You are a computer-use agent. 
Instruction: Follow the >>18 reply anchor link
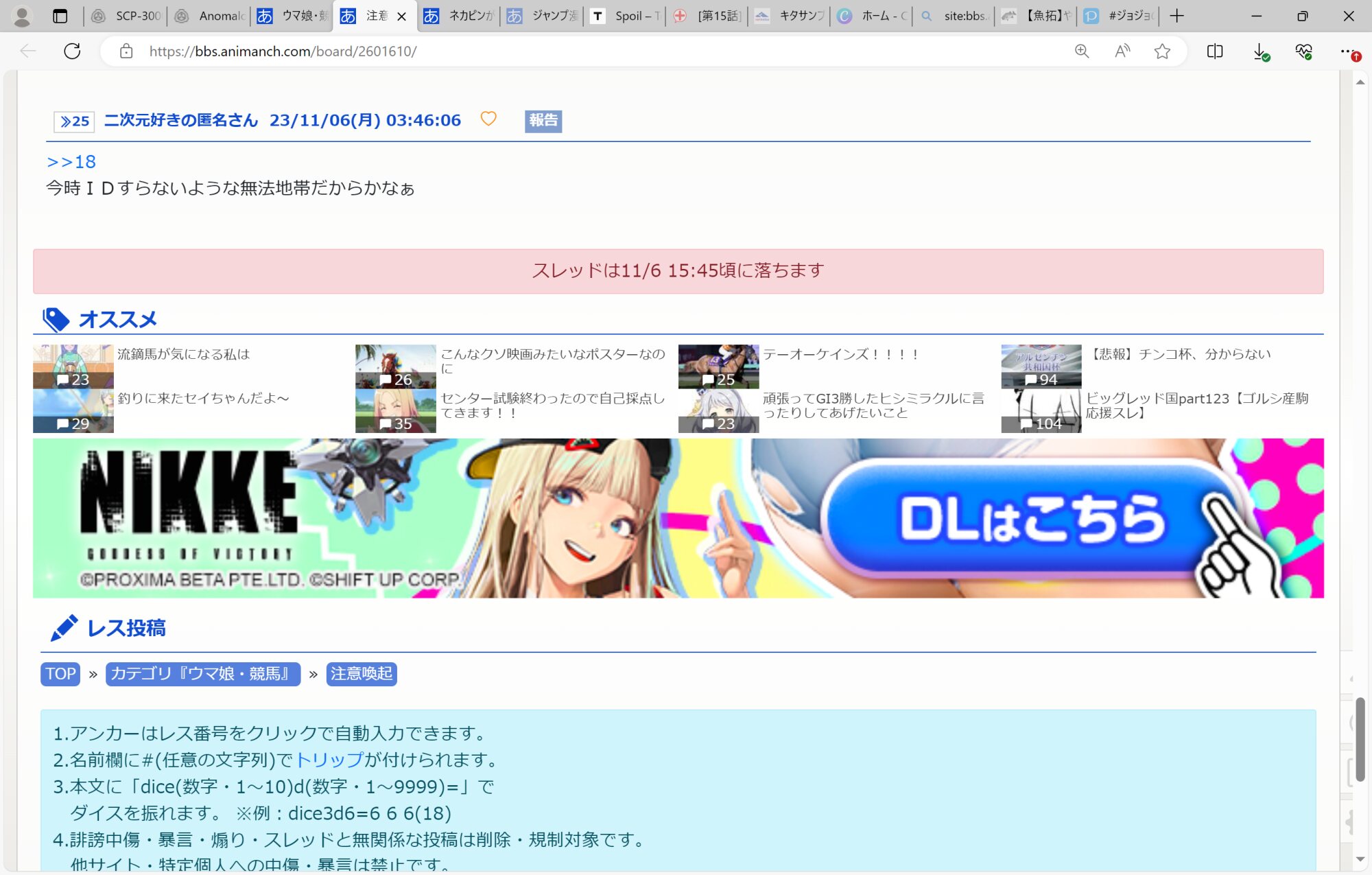click(x=71, y=162)
